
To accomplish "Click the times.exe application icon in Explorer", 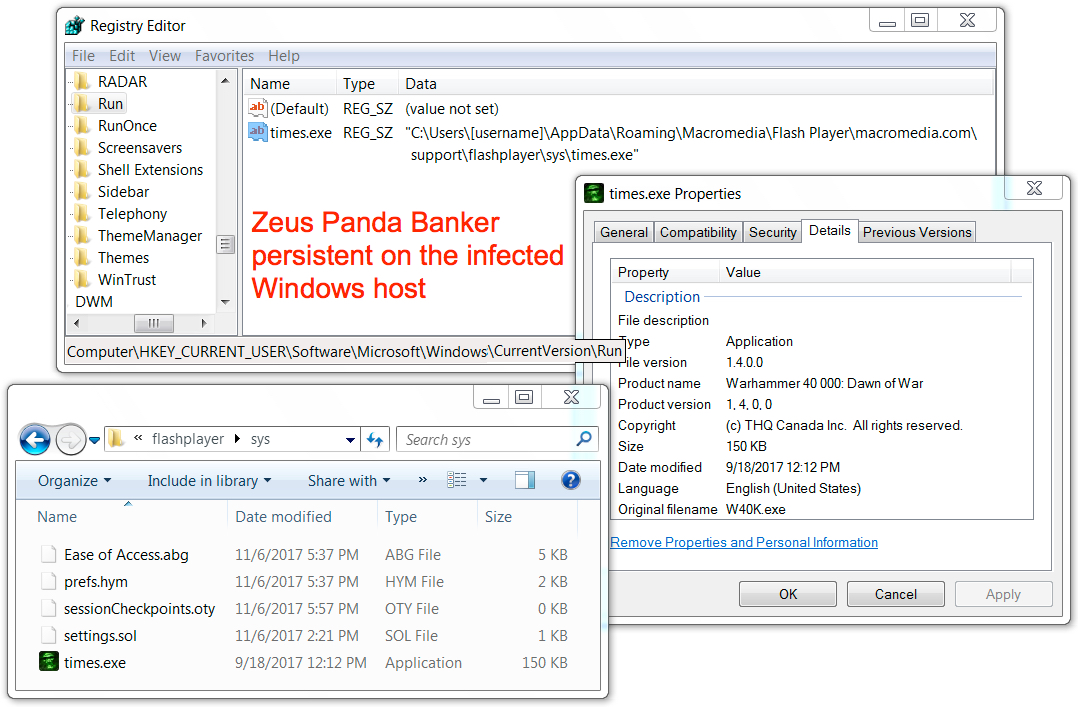I will pyautogui.click(x=49, y=662).
